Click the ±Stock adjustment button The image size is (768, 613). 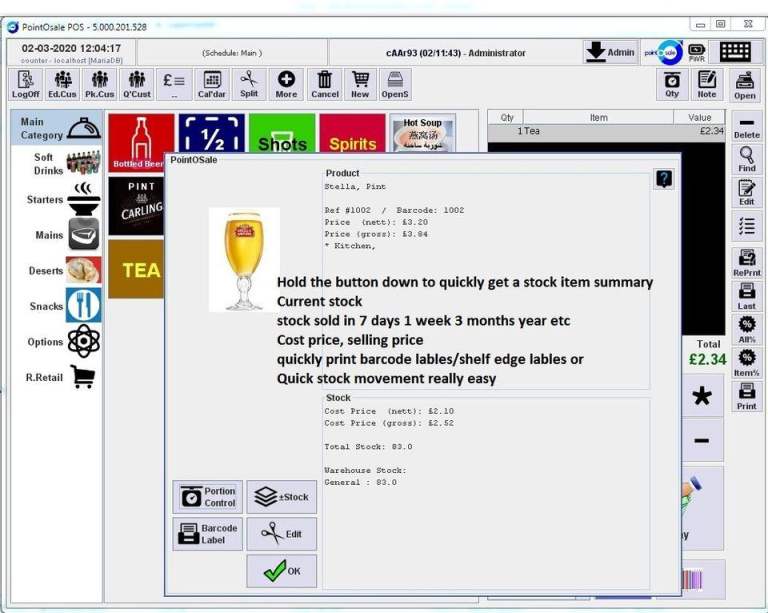coord(282,497)
